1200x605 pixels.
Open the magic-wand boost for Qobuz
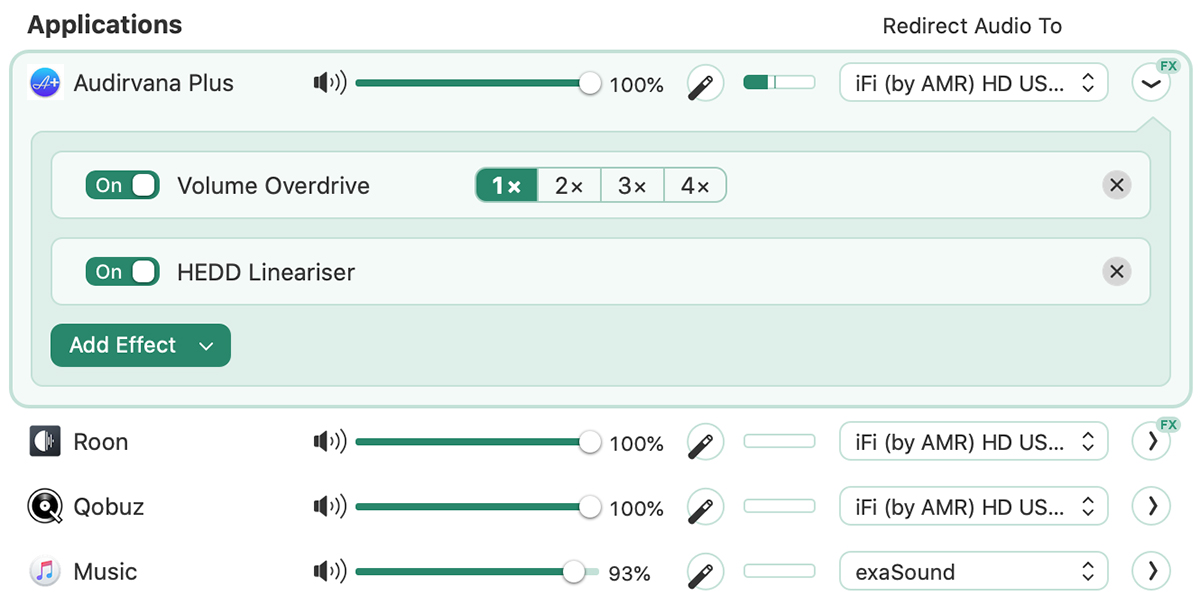[705, 507]
